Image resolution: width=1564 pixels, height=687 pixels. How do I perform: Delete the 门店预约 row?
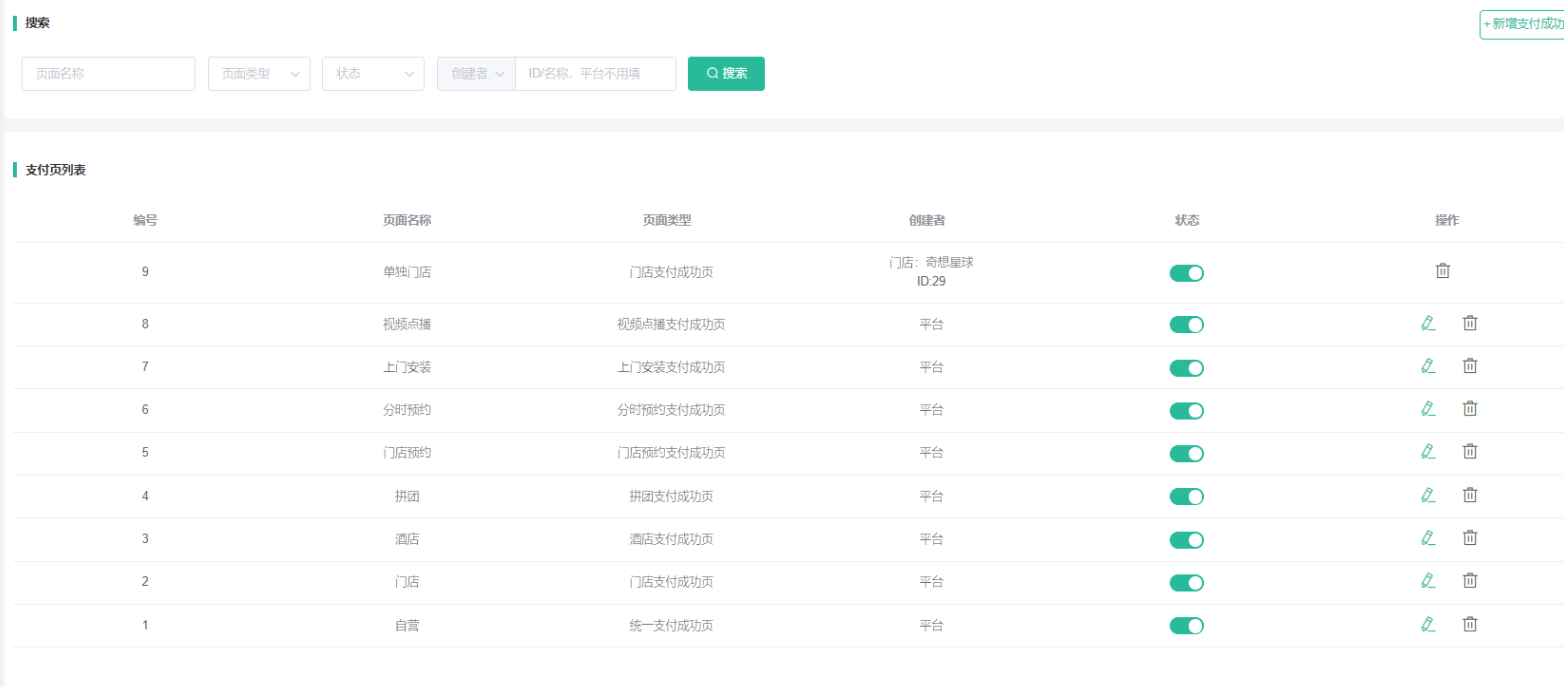tap(1470, 452)
